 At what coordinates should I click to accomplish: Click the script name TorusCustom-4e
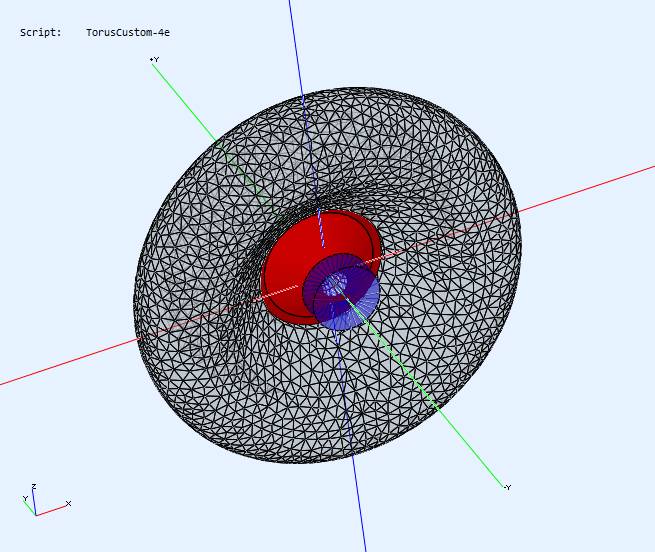(128, 33)
